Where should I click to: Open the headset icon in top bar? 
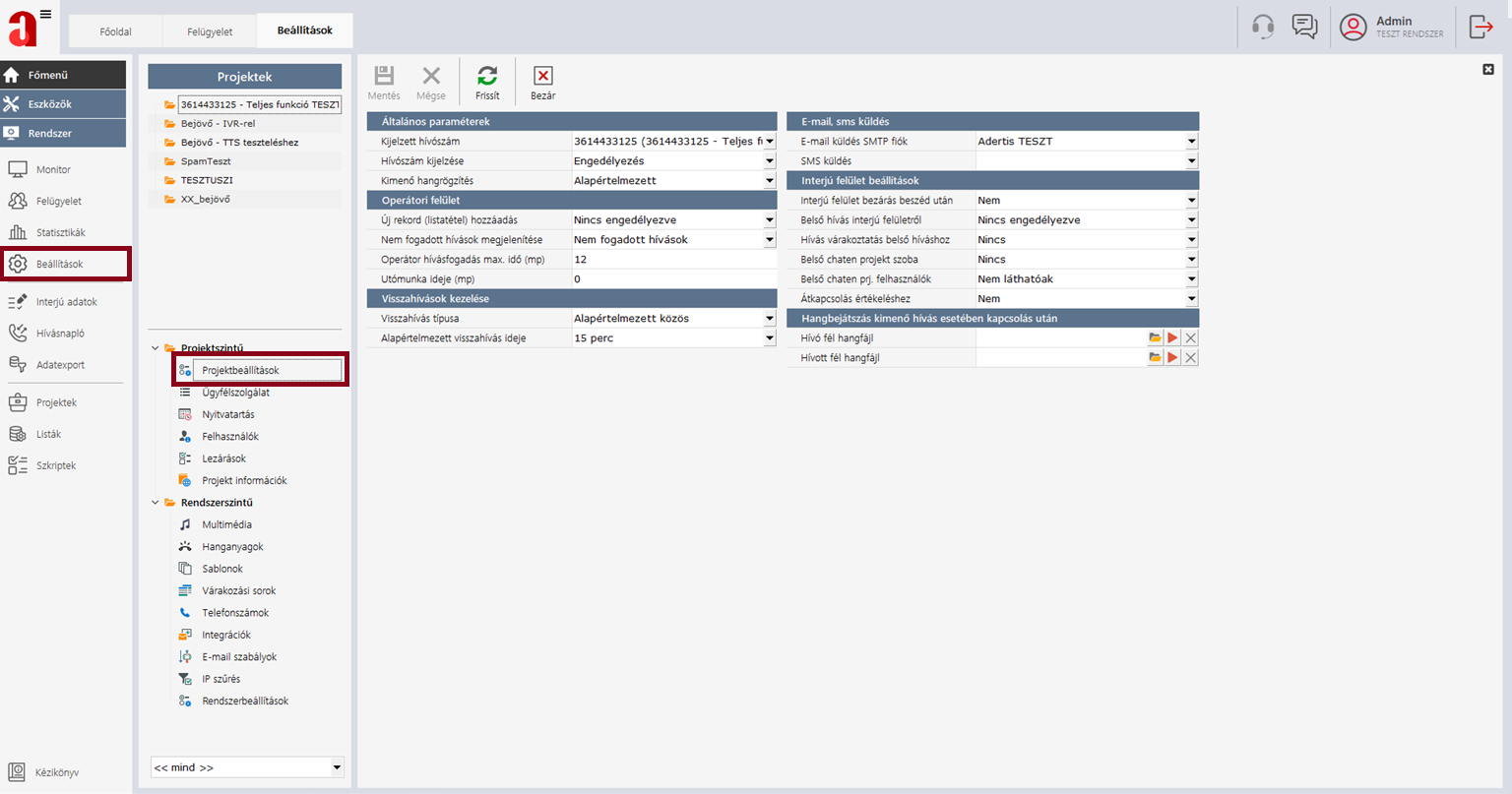(1263, 28)
